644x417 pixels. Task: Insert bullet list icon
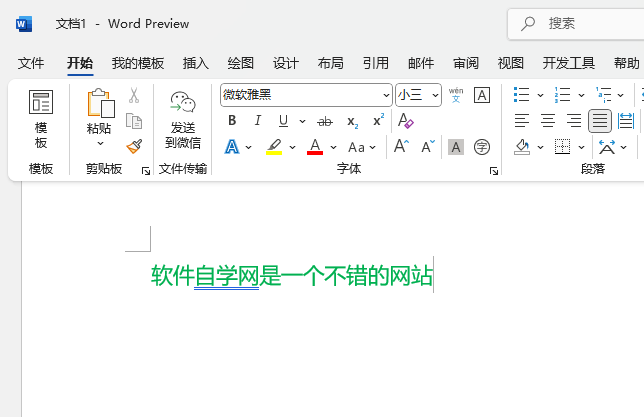click(x=522, y=95)
